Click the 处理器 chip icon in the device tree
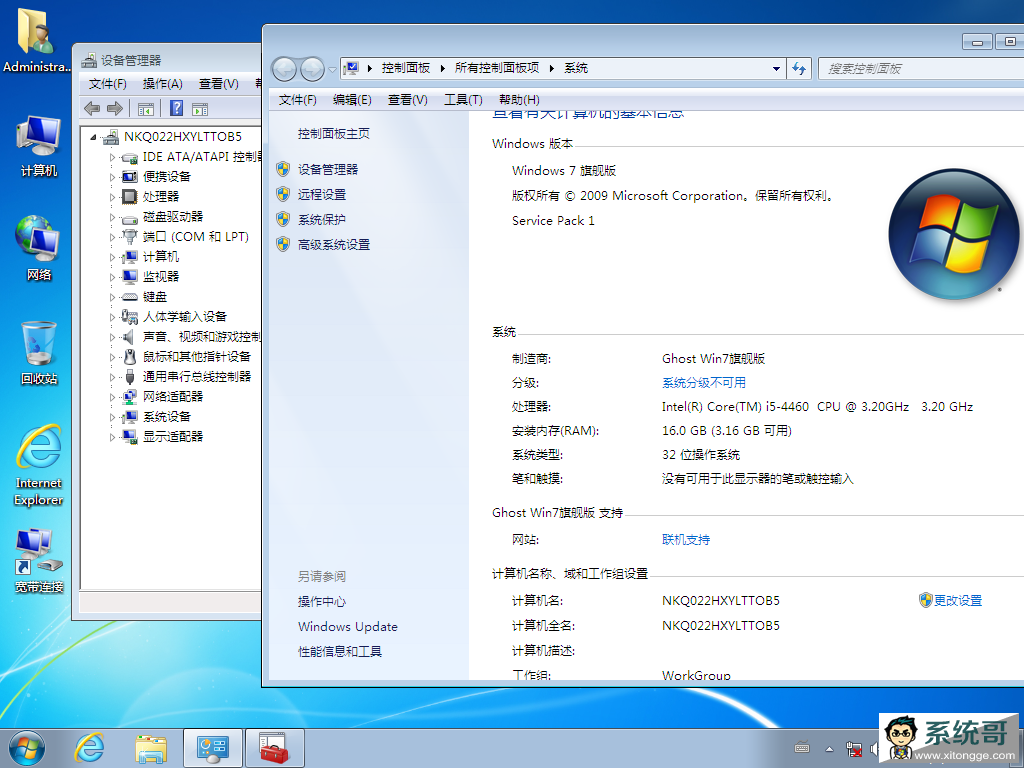1024x768 pixels. tap(129, 197)
